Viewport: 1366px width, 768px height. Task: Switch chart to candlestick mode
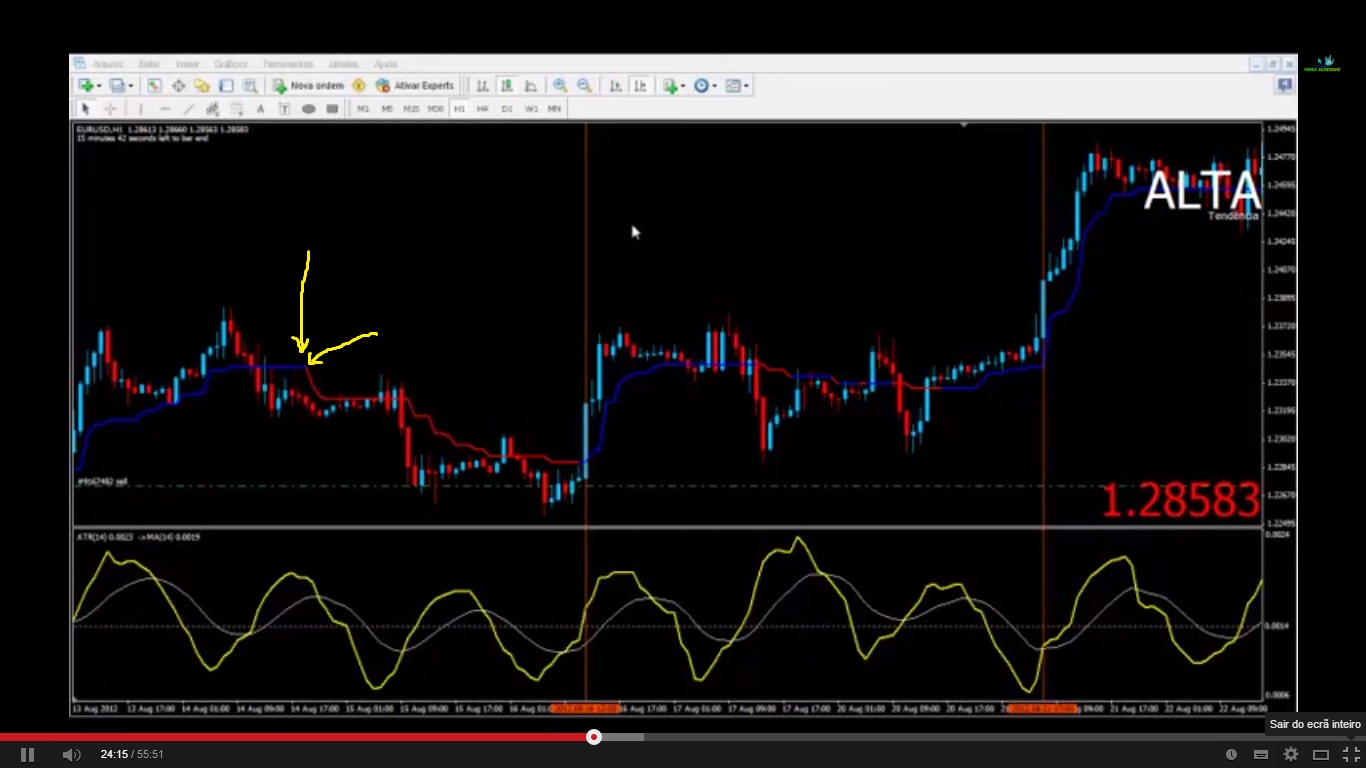tap(507, 86)
